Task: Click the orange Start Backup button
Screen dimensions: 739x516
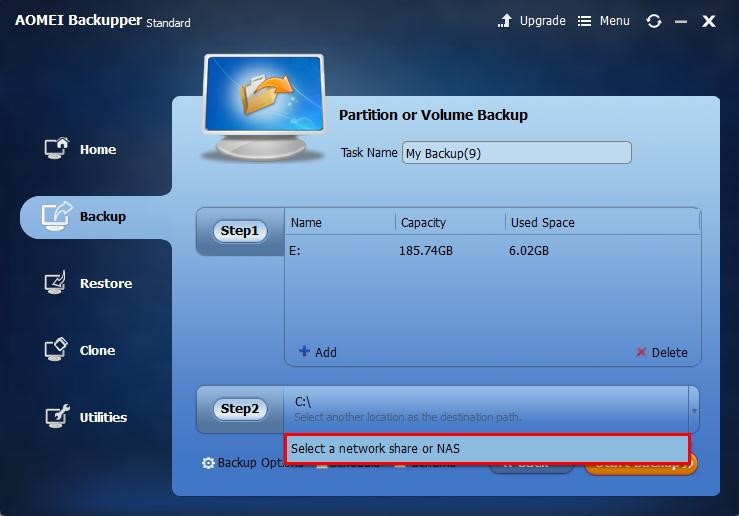Action: (641, 464)
